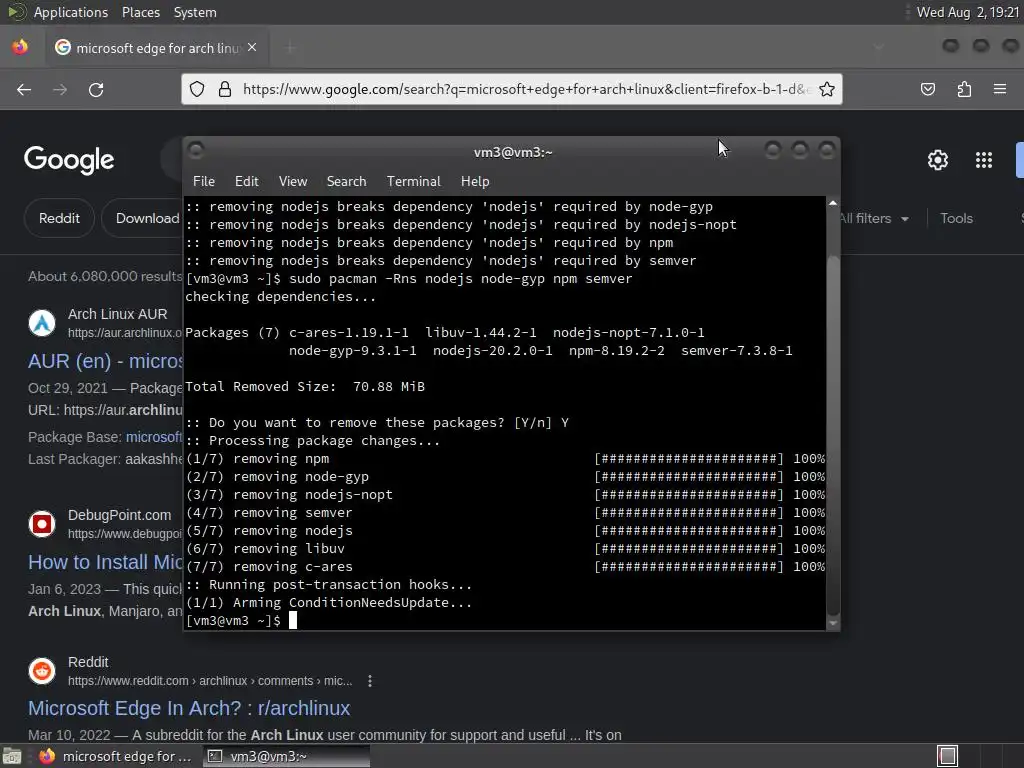This screenshot has height=768, width=1024.
Task: Click the terminal prompt at the cursor
Action: [293, 620]
